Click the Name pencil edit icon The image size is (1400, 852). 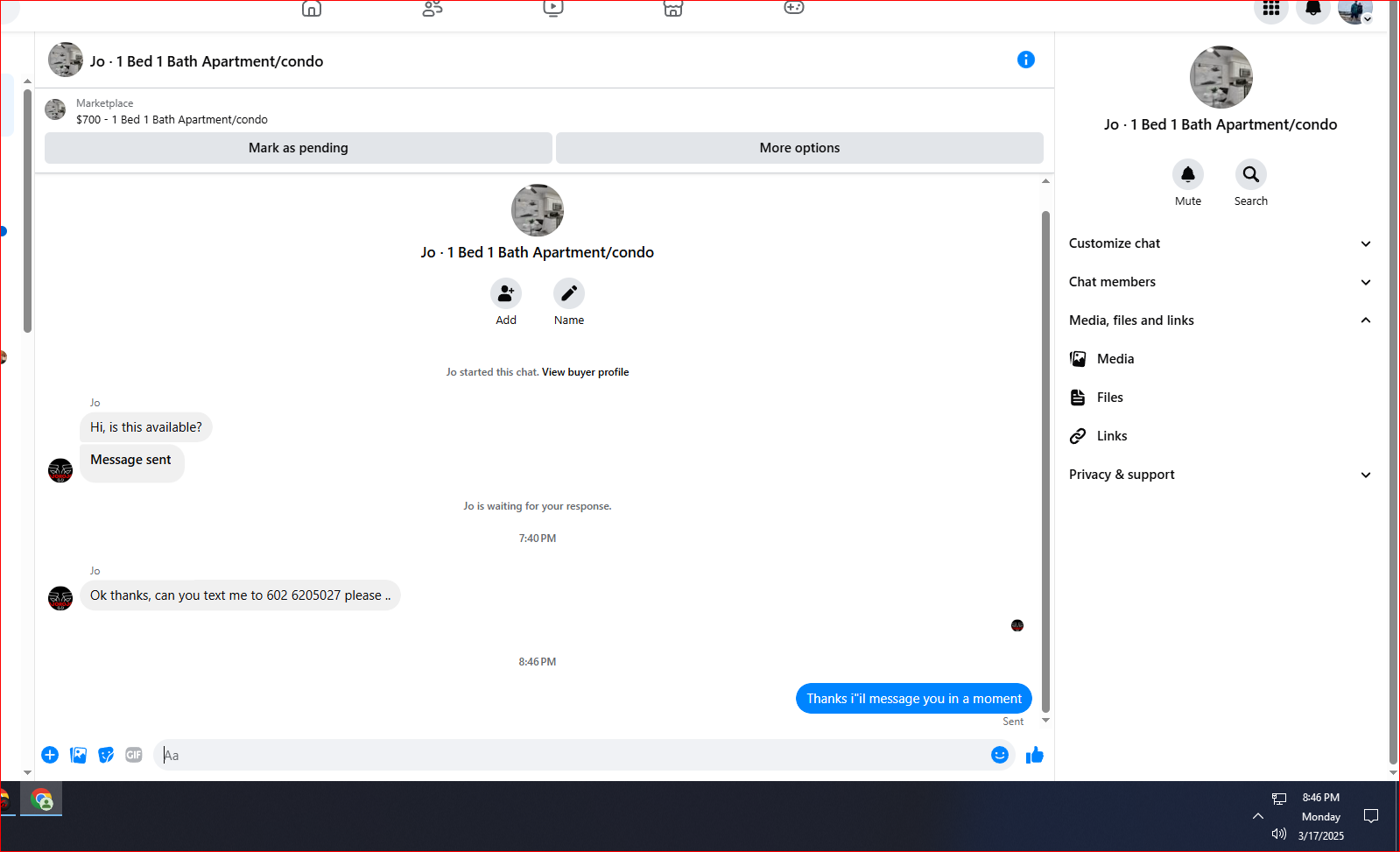click(x=569, y=293)
